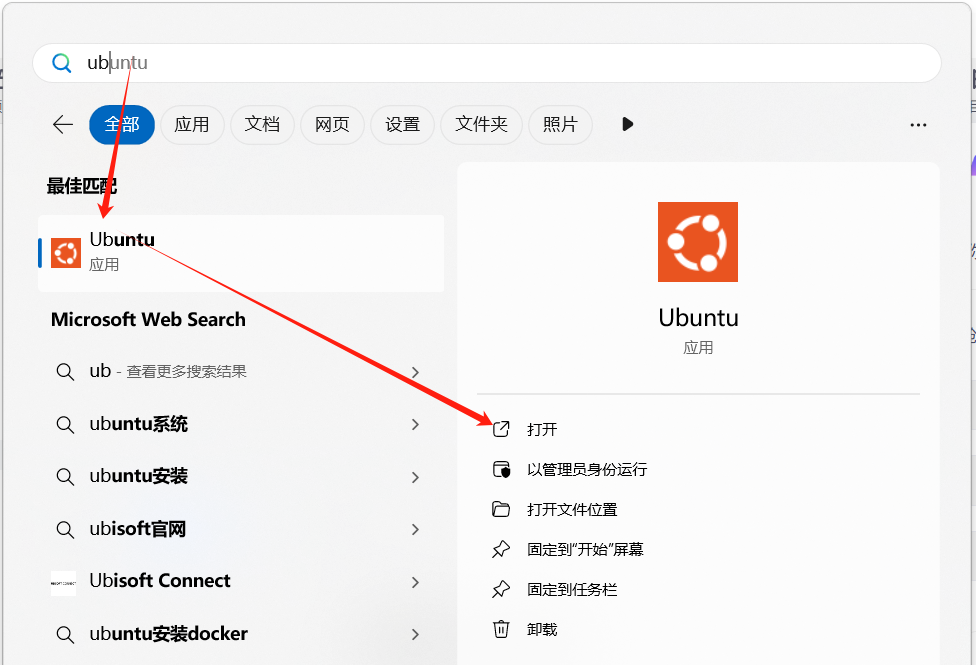Open the three-dot options menu

tap(918, 125)
